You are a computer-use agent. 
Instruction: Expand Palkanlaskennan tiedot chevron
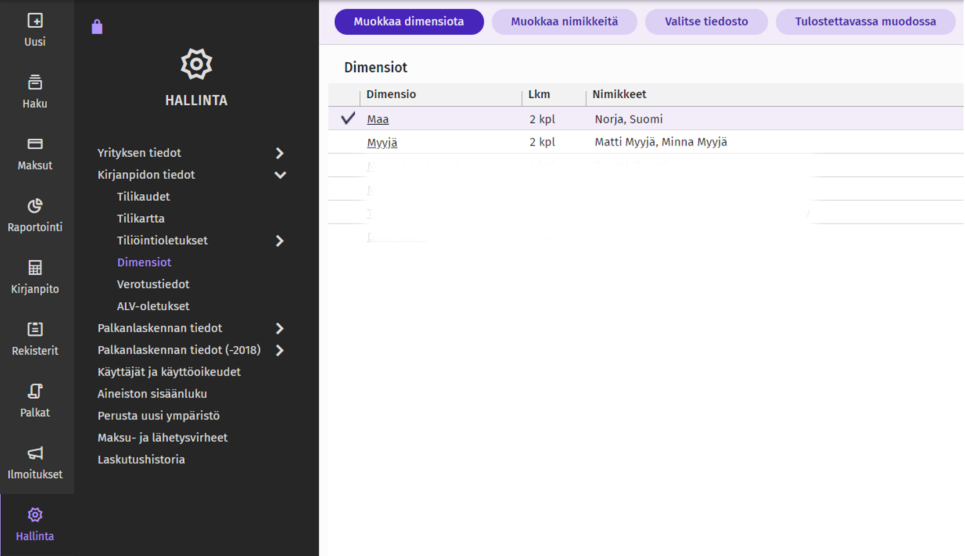coord(279,328)
